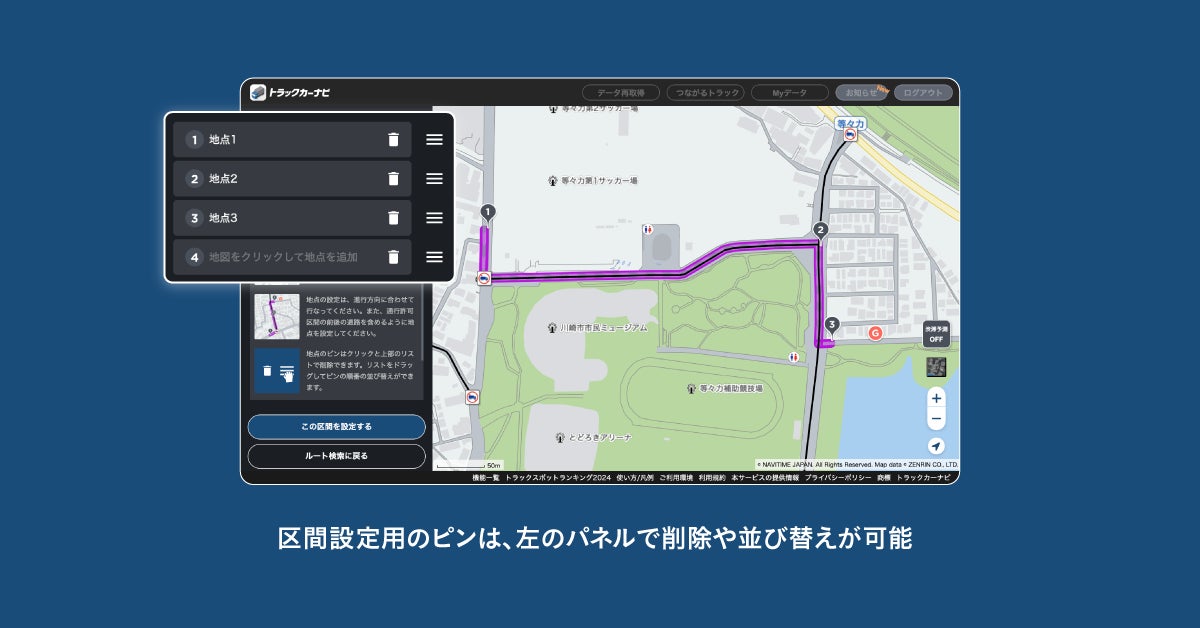Select the 地点2 list row
Image resolution: width=1200 pixels, height=628 pixels.
tap(292, 179)
